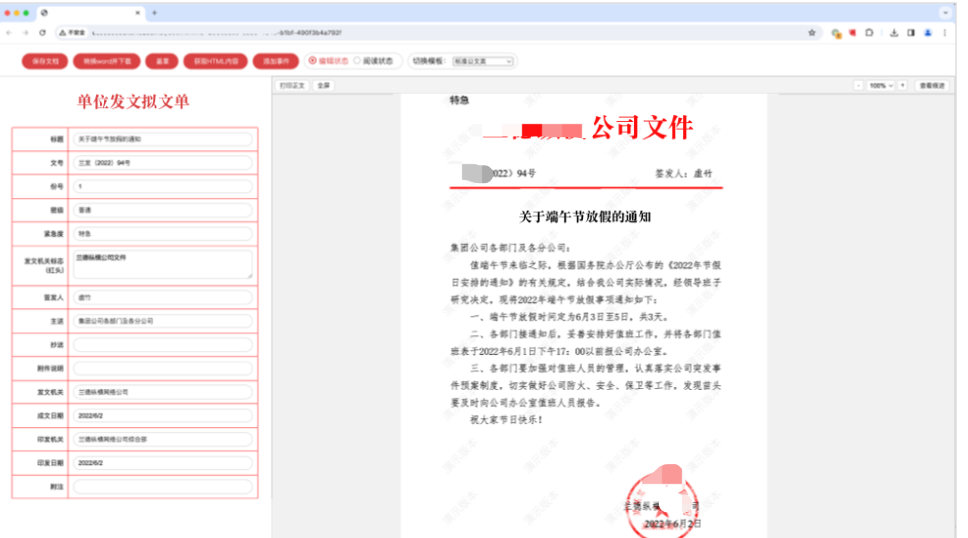Click the zoom in plus button
This screenshot has height=538, width=968.
tap(903, 85)
